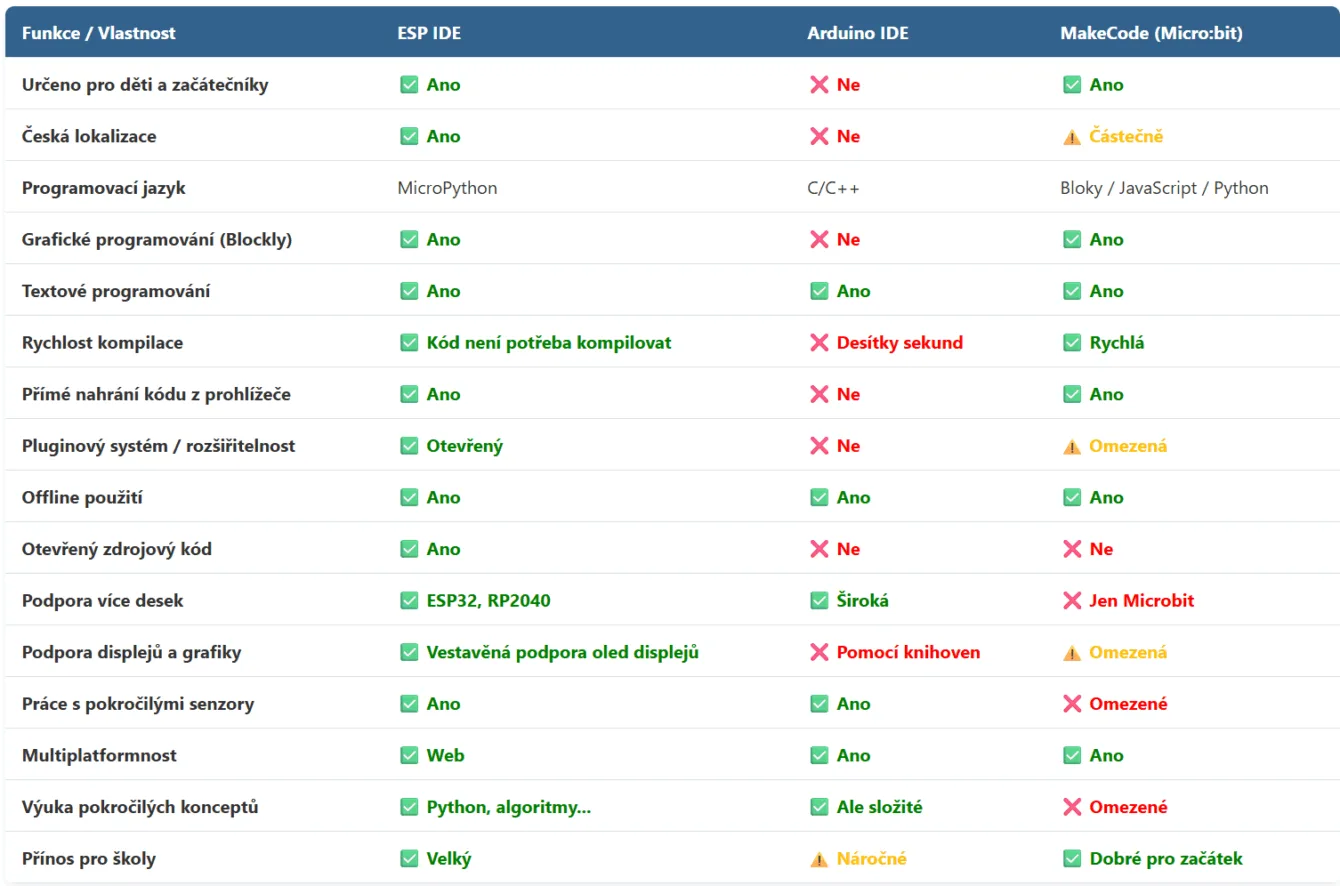Click text "Web" in Multiplatformnost row

[x=446, y=755]
